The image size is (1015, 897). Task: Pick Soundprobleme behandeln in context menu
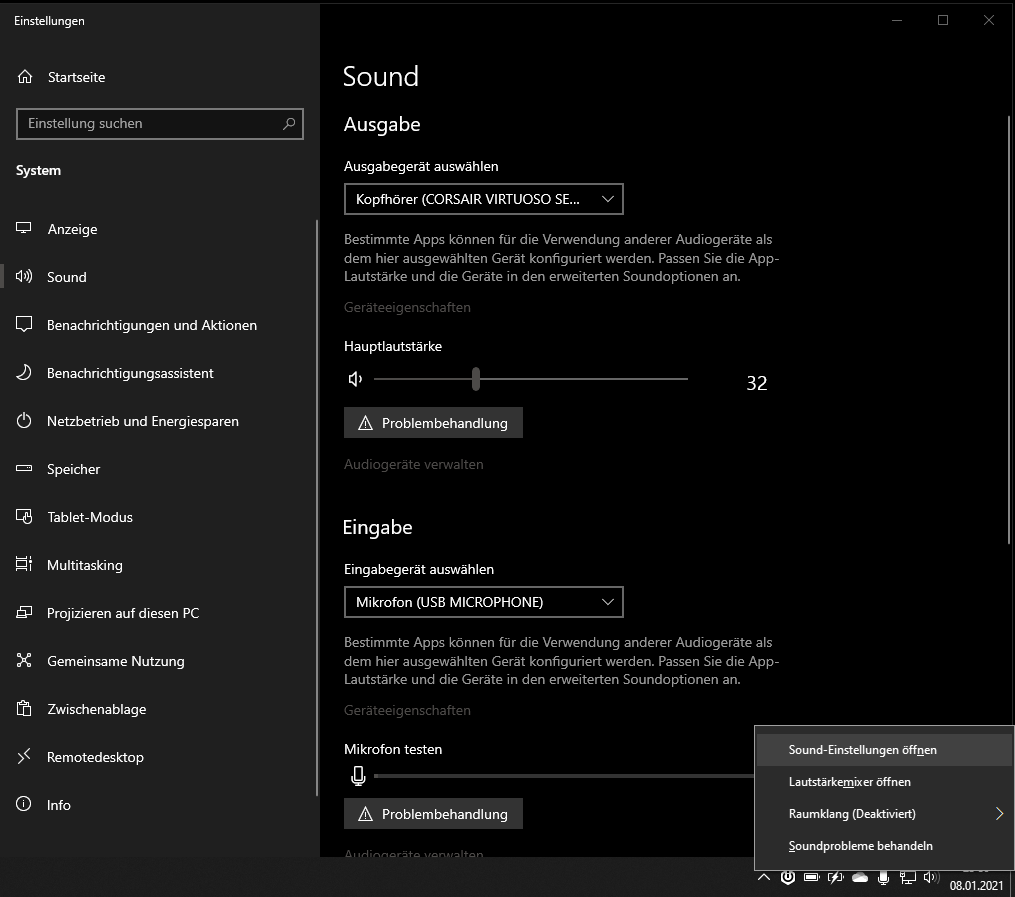pos(860,846)
